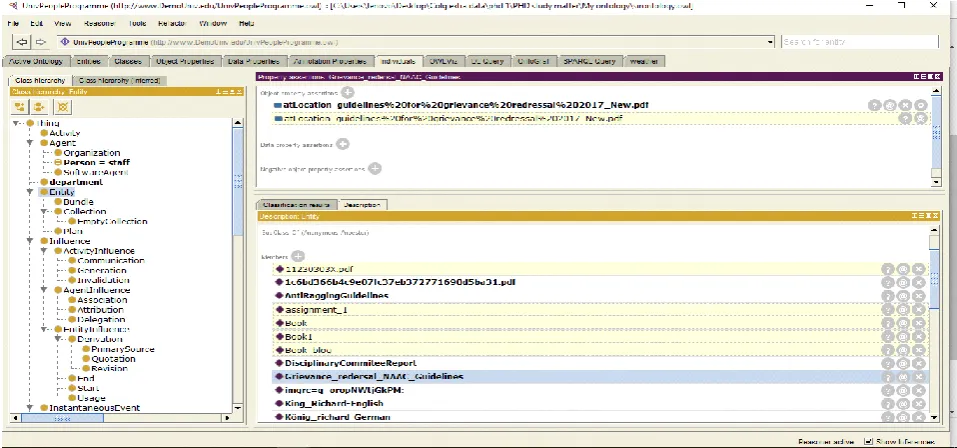This screenshot has height=448, width=957.
Task: Select the department class
Action: (x=76, y=182)
